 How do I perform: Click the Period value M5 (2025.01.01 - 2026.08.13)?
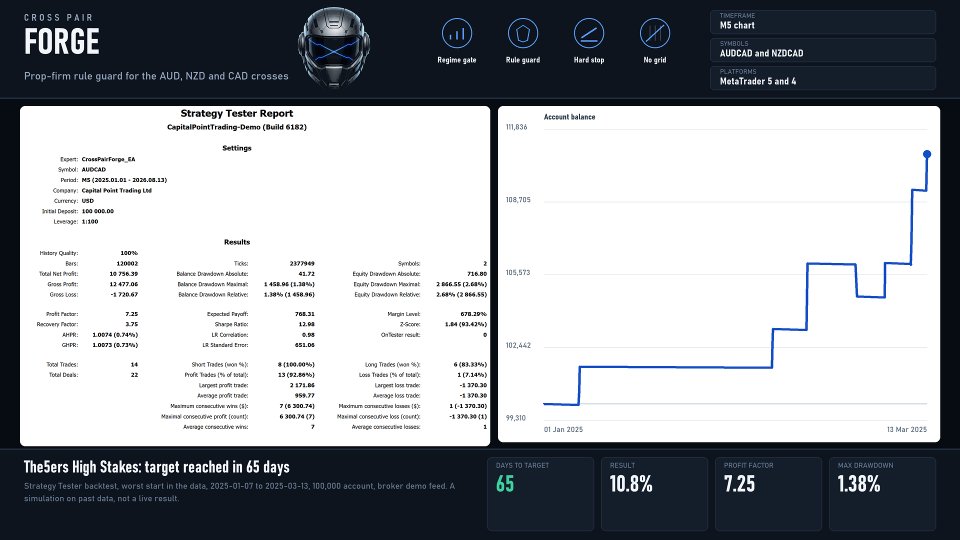124,180
